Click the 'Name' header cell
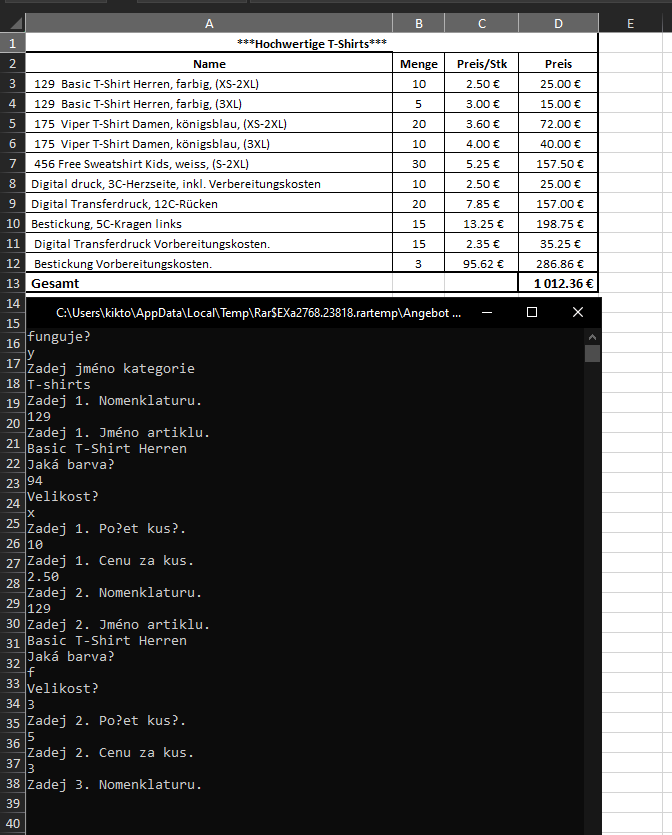 coord(209,63)
